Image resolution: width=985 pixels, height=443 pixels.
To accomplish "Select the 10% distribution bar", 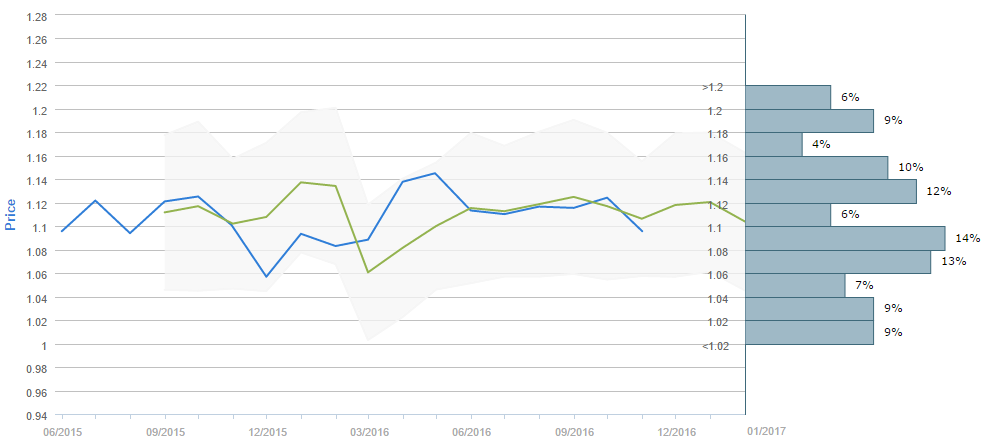I will click(x=817, y=167).
